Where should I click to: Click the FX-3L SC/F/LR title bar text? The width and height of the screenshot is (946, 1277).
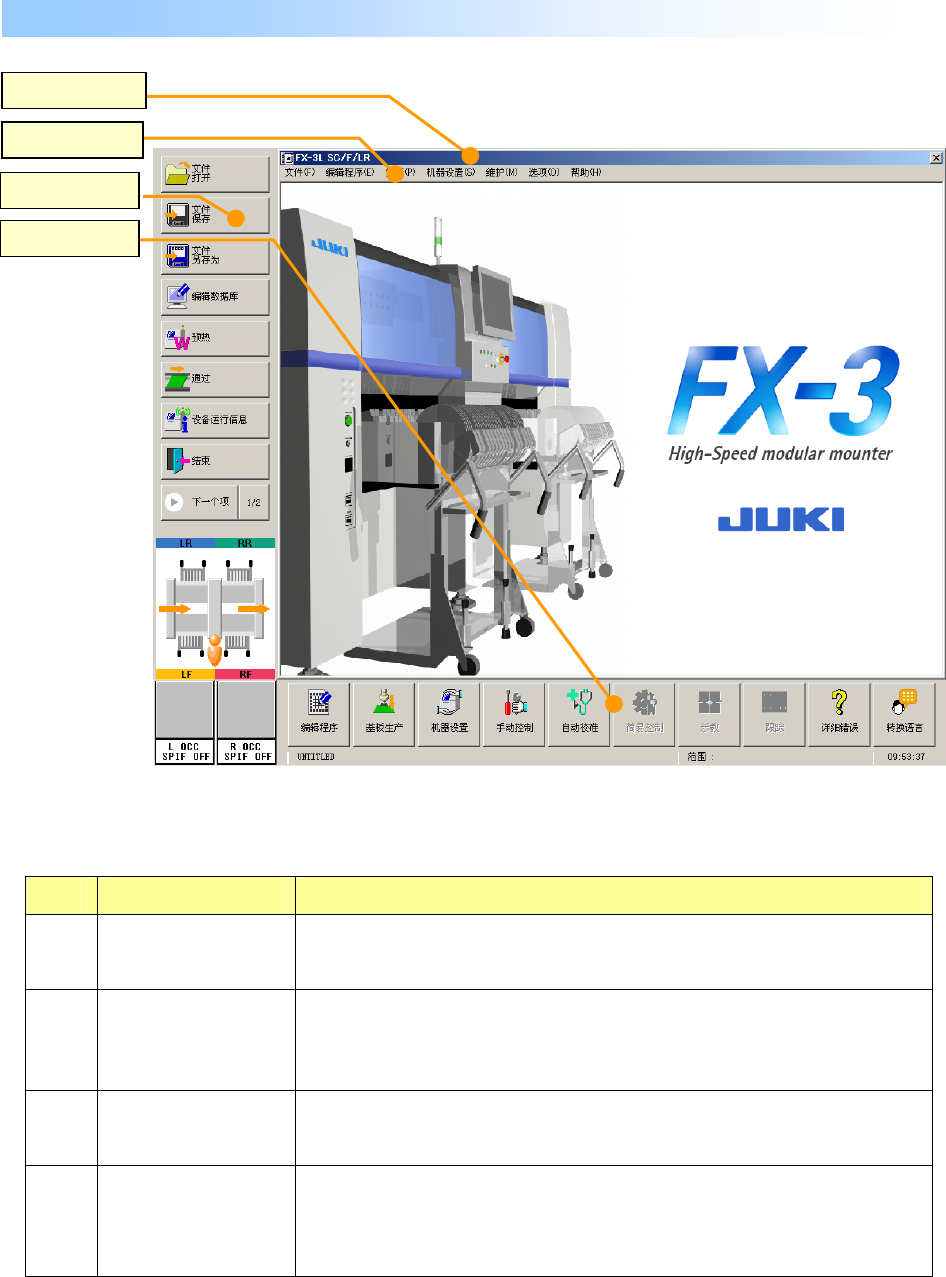tap(332, 158)
